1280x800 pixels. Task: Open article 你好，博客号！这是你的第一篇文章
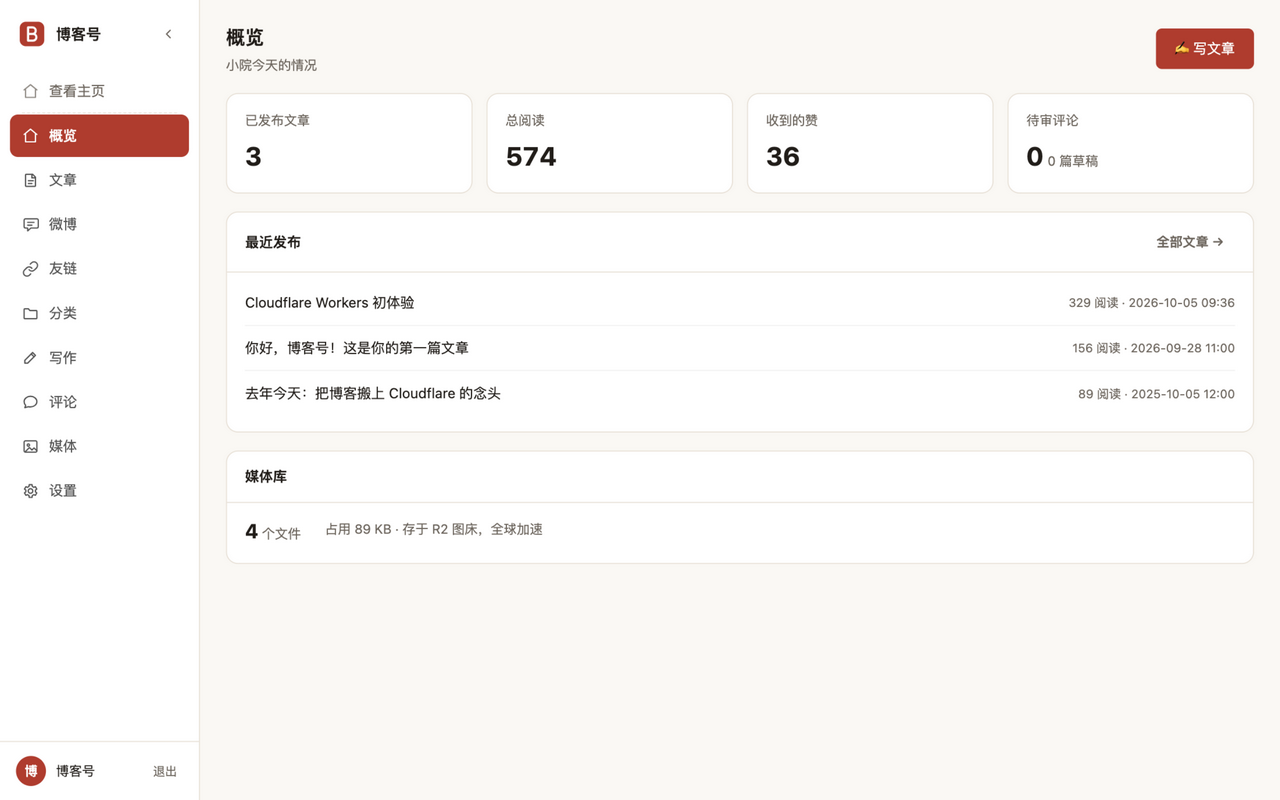357,348
